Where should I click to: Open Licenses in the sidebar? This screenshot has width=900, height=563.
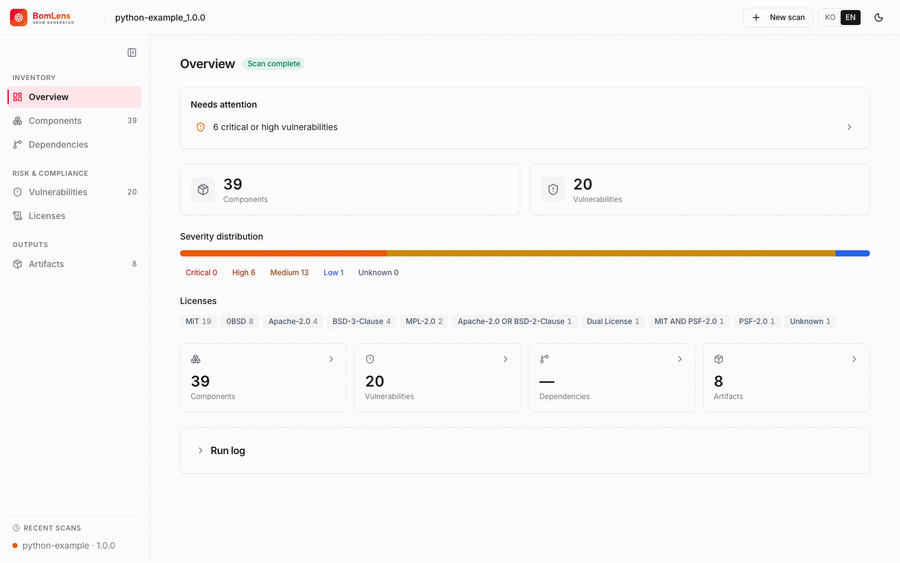(75, 216)
